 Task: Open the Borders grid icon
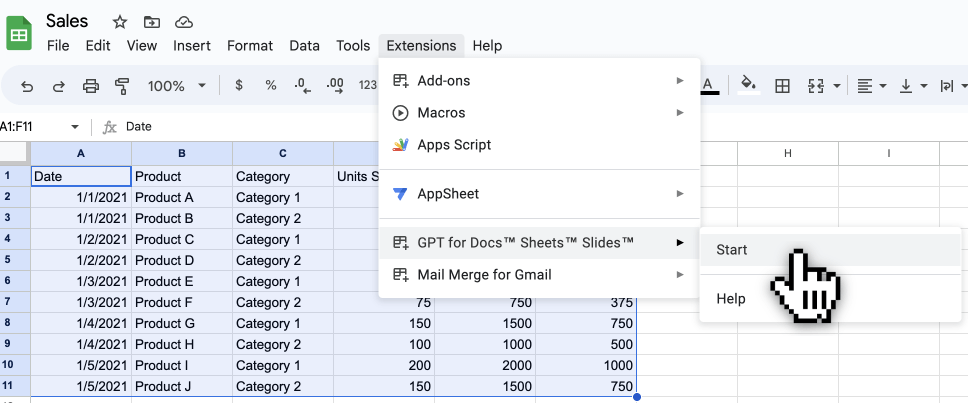click(x=783, y=86)
